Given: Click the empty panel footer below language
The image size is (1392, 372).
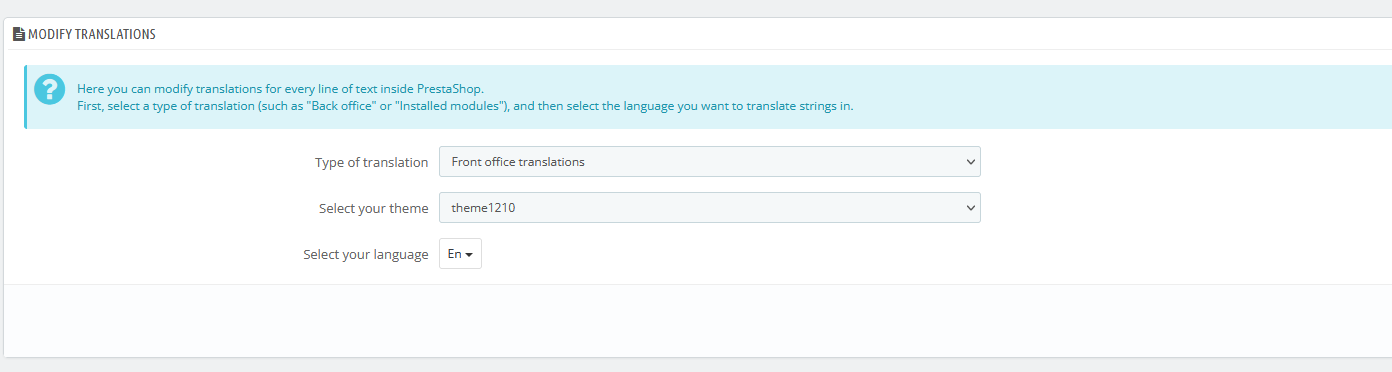Looking at the screenshot, I should (x=698, y=320).
